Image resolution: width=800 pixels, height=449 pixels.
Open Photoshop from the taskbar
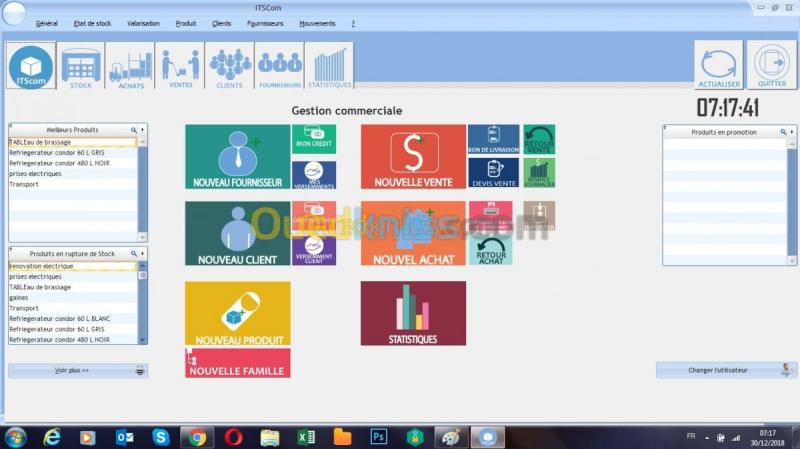pos(378,437)
